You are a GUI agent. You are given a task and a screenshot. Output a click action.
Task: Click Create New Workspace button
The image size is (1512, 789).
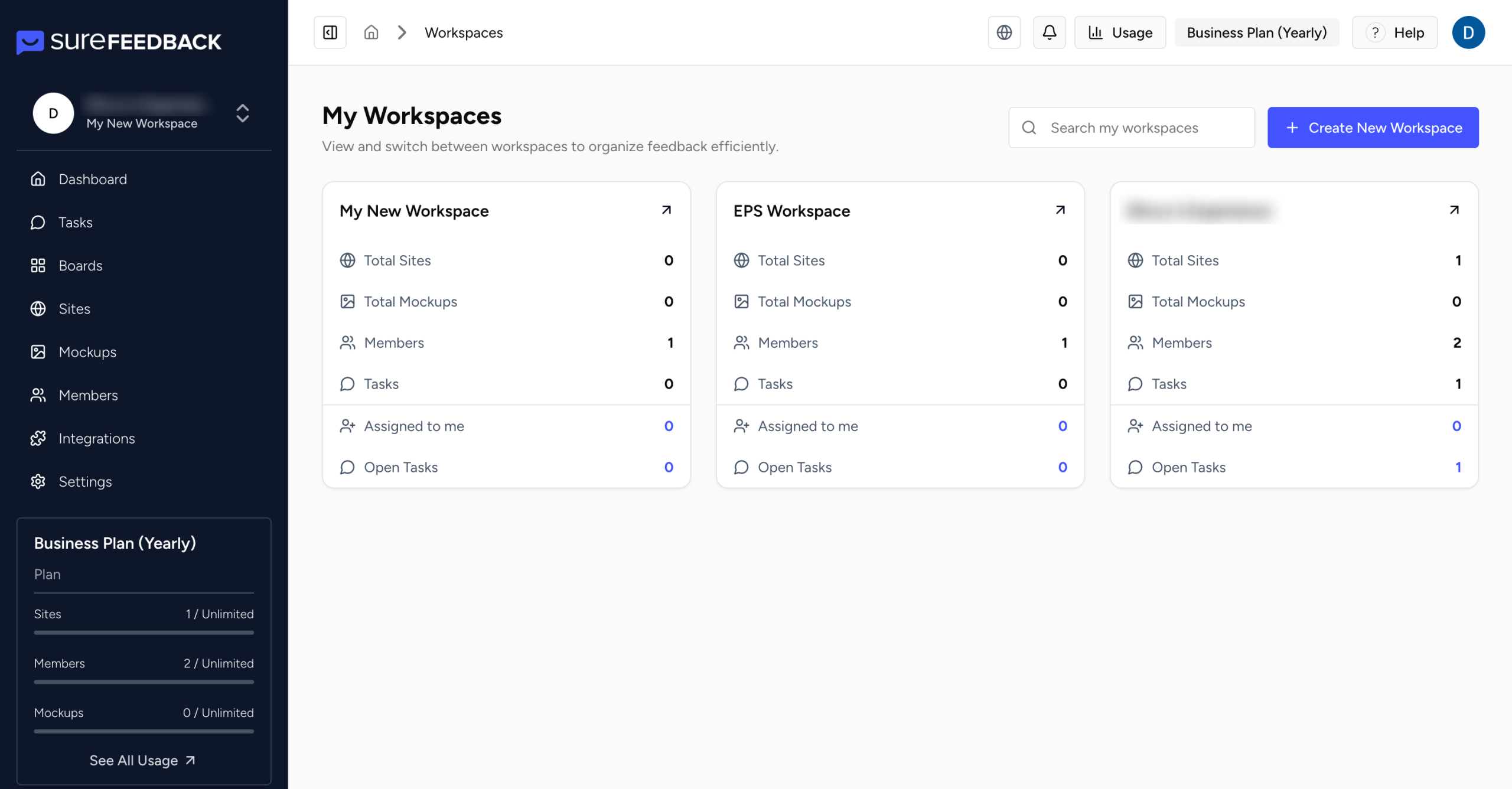coord(1373,128)
